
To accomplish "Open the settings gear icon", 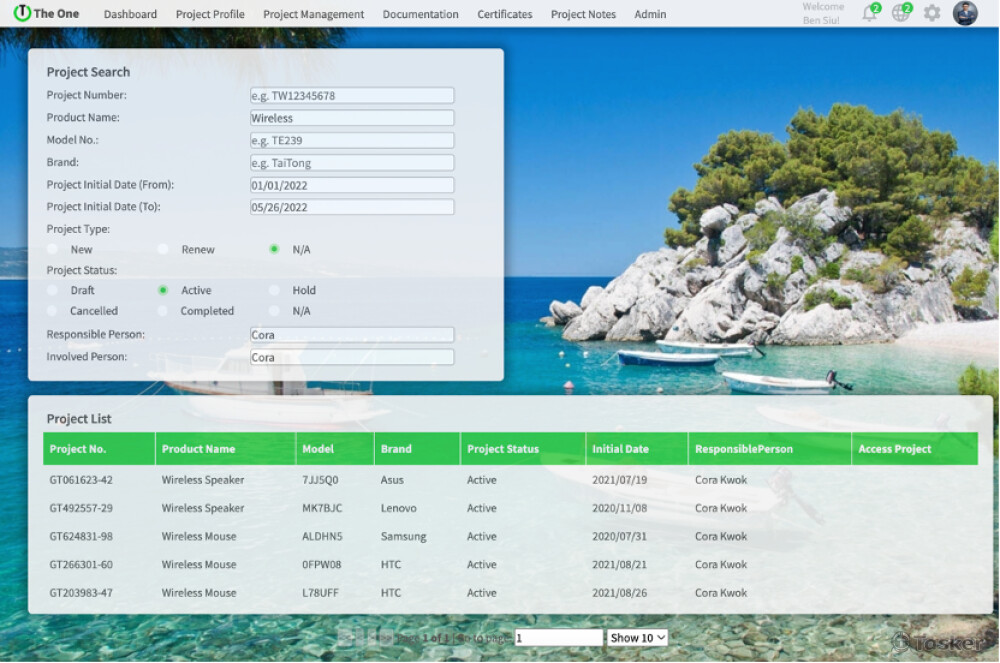I will (x=932, y=14).
